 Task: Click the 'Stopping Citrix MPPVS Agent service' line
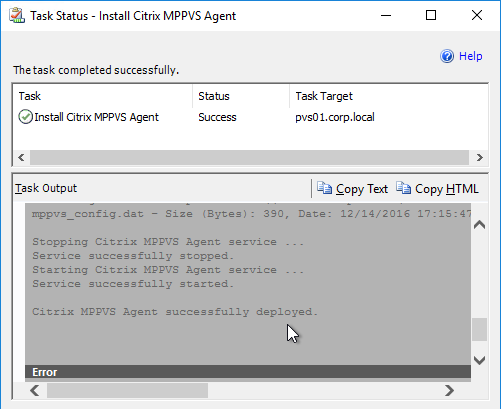(168, 242)
